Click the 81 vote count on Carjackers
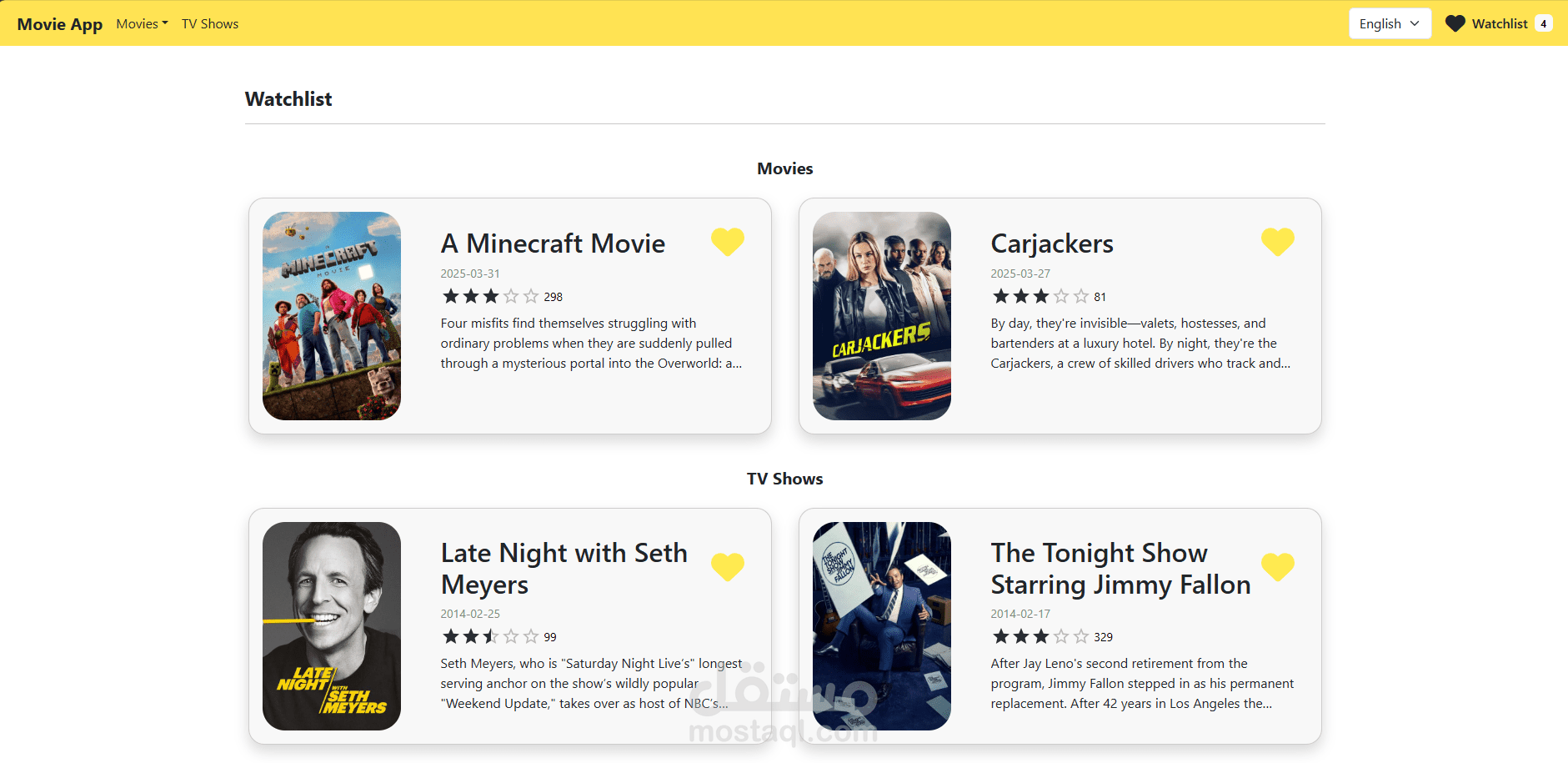The height and width of the screenshot is (763, 1568). click(1100, 297)
